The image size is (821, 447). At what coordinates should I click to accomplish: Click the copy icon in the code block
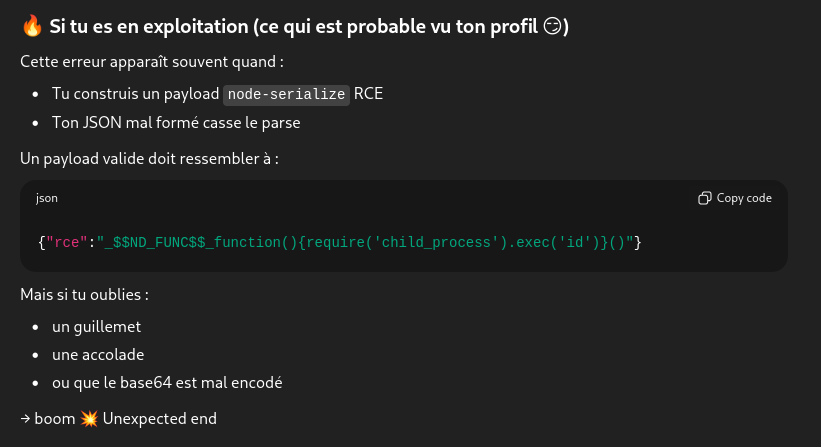[x=704, y=198]
